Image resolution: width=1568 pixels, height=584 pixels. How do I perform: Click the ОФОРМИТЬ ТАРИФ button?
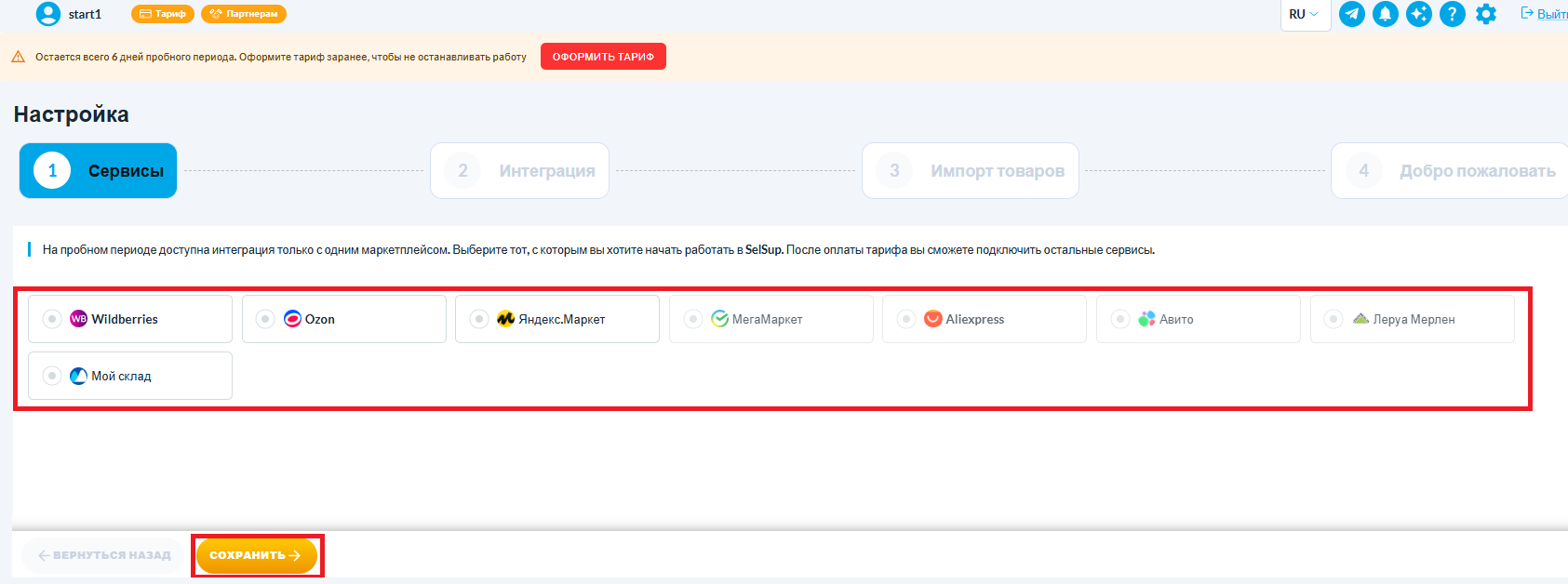coord(603,57)
